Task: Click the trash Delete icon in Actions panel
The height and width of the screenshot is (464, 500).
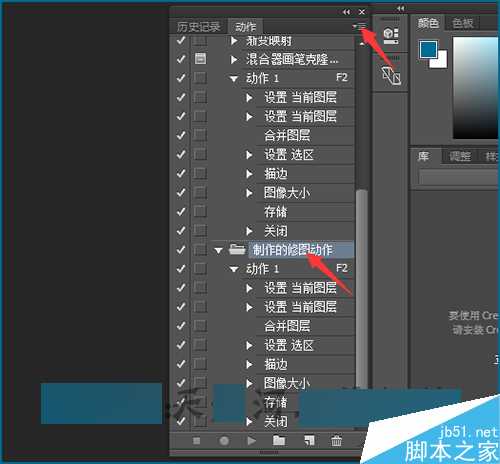Action: tap(336, 441)
